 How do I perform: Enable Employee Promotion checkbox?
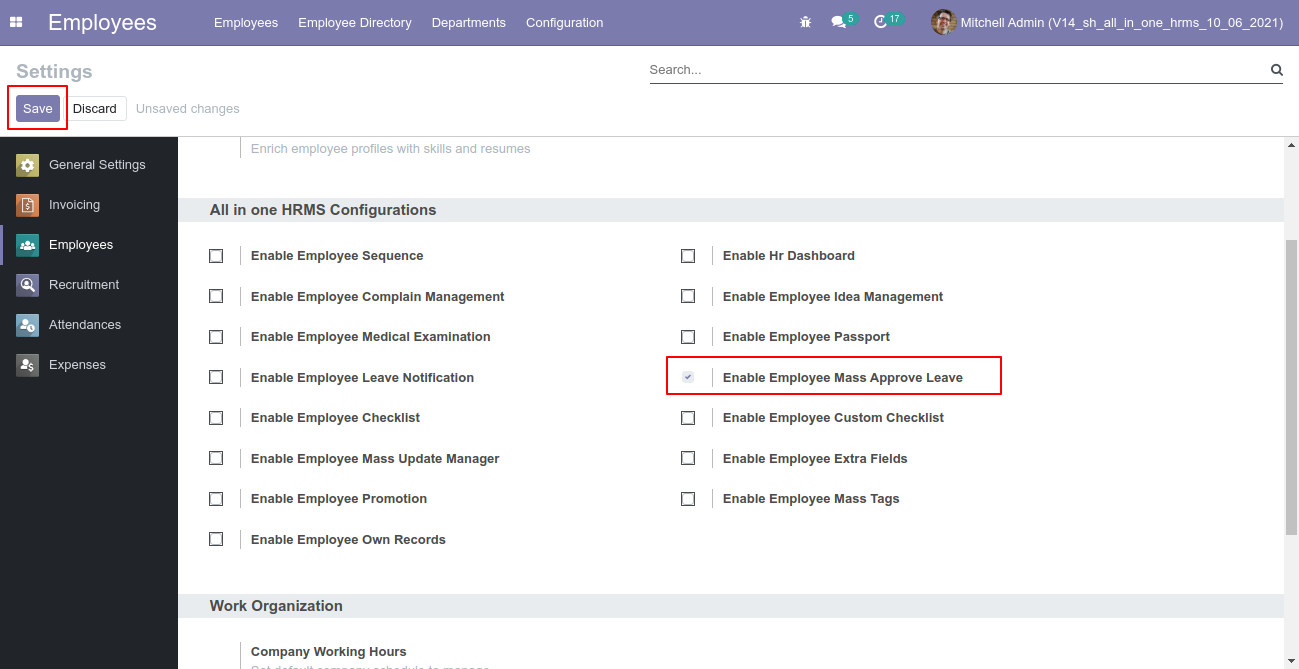pyautogui.click(x=216, y=499)
